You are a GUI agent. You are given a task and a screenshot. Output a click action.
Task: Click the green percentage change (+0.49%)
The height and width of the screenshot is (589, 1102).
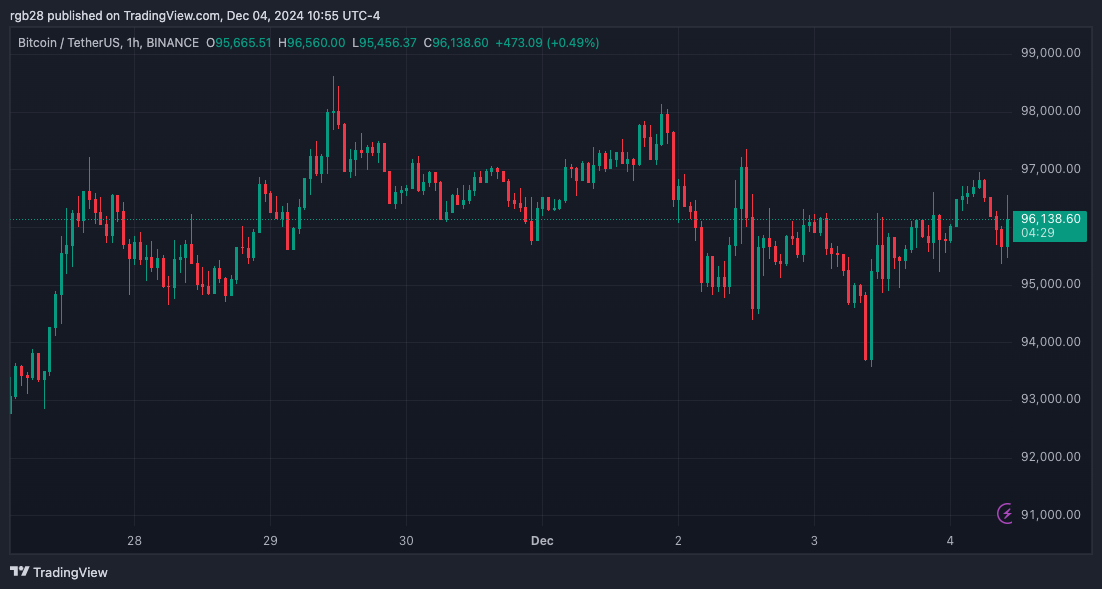pyautogui.click(x=573, y=43)
